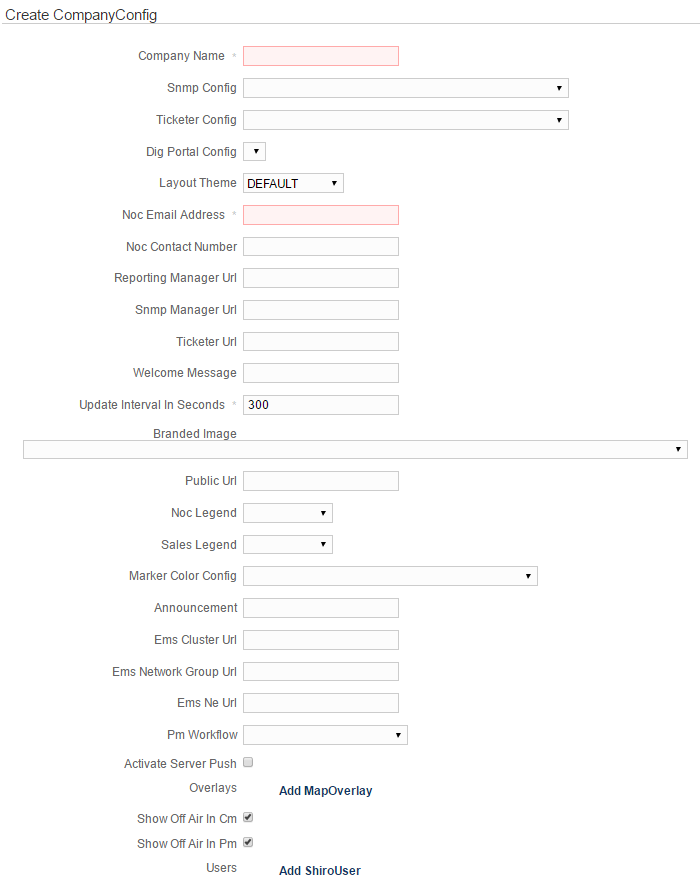The width and height of the screenshot is (700, 890).
Task: Open the Marker Color Config dropdown
Action: pyautogui.click(x=390, y=576)
